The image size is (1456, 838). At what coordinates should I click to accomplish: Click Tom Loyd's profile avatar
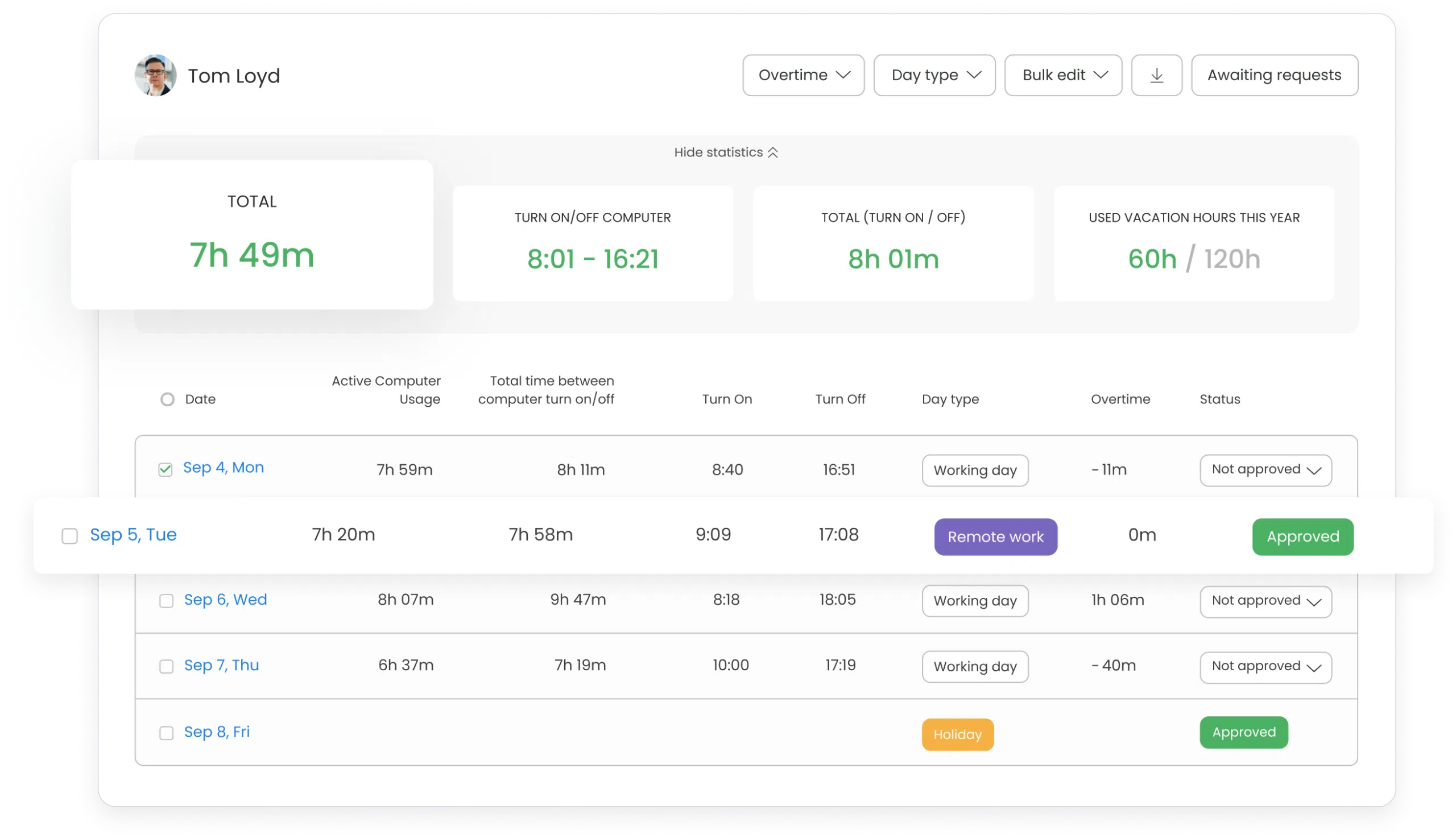(155, 75)
